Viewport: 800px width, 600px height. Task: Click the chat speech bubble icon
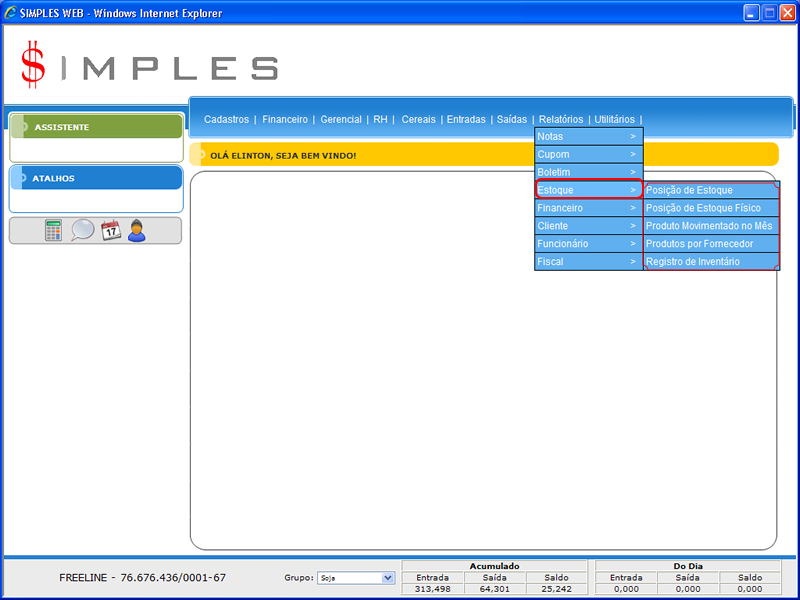[x=82, y=230]
